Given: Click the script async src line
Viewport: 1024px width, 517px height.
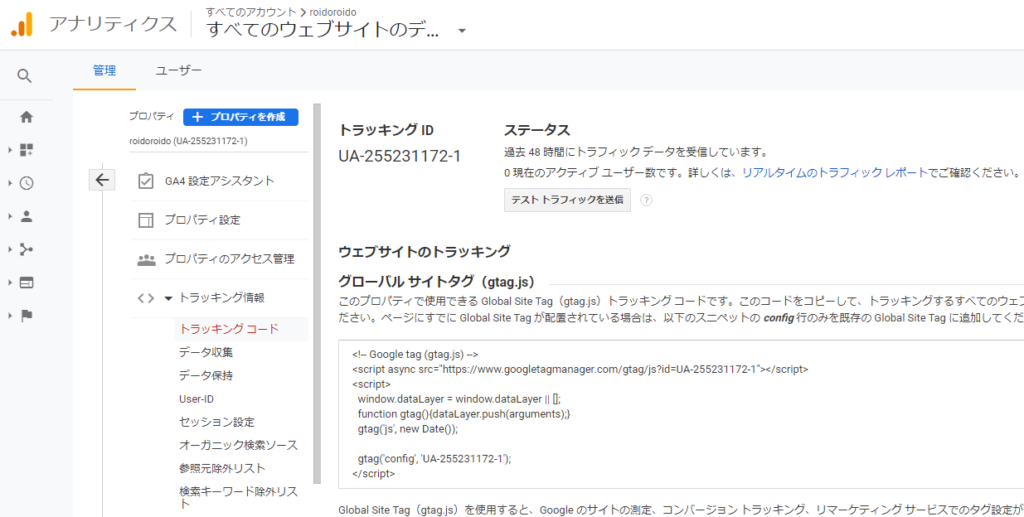Looking at the screenshot, I should coord(580,369).
